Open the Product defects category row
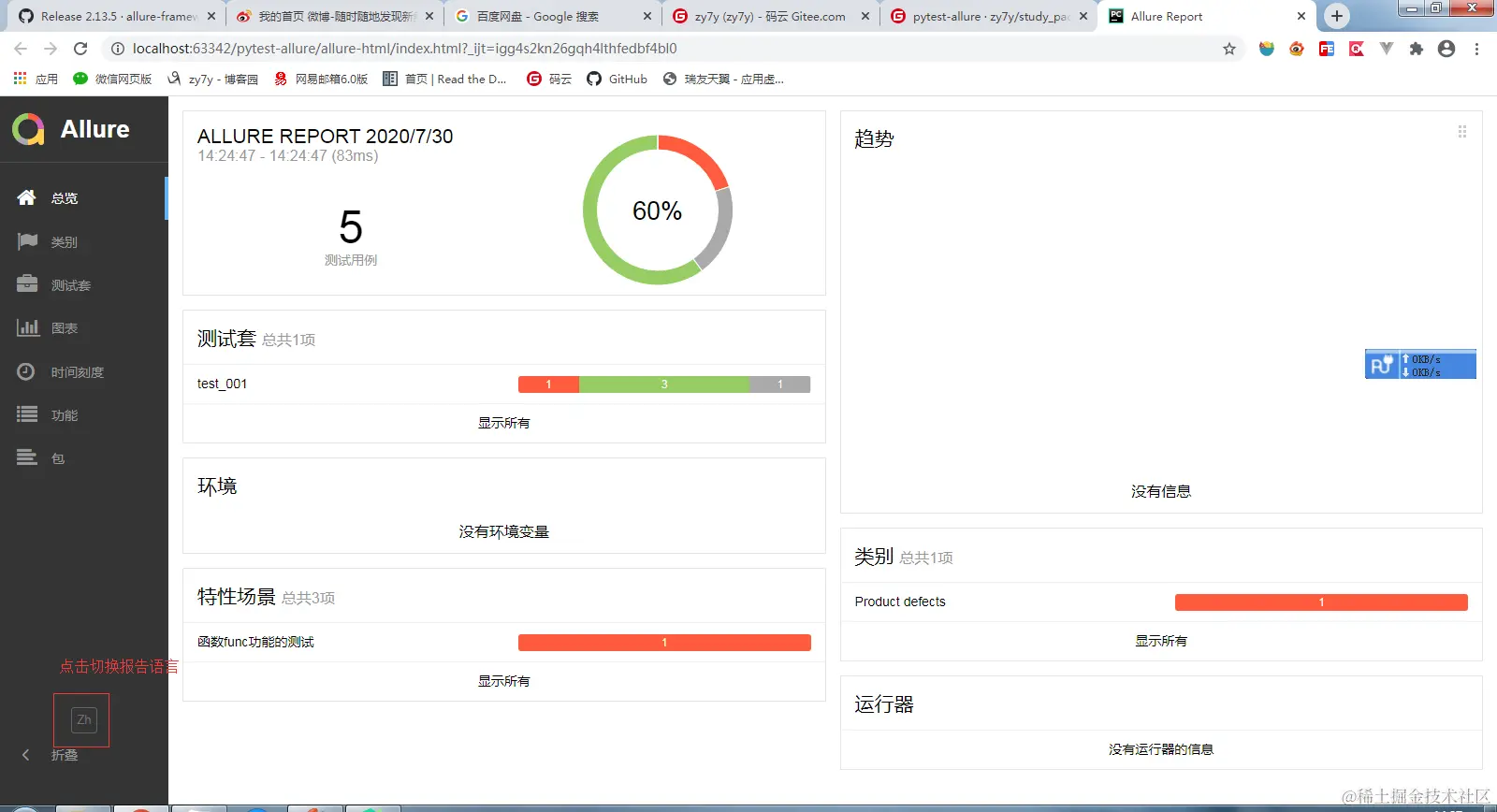1497x812 pixels. coord(1161,602)
